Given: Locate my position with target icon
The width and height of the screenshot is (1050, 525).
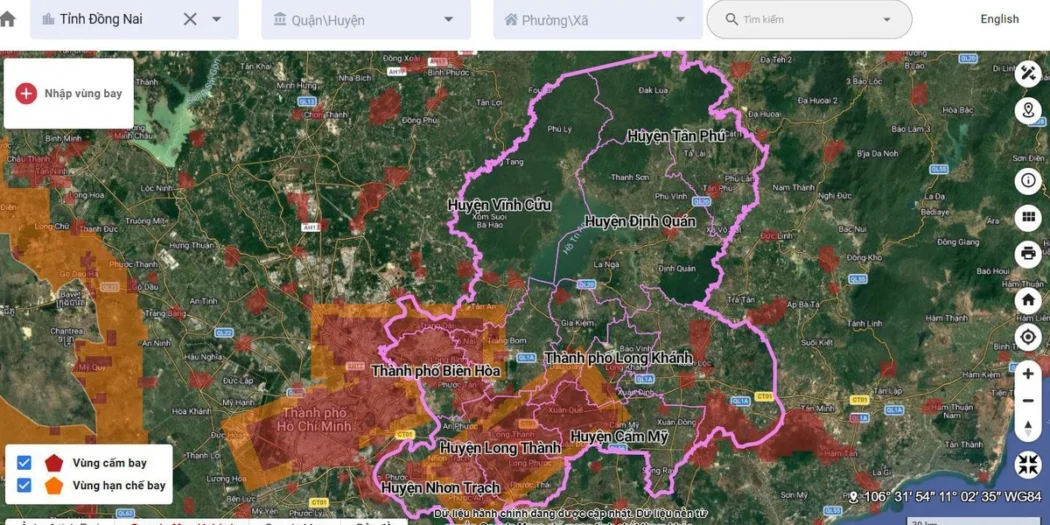Looking at the screenshot, I should pos(1027,337).
